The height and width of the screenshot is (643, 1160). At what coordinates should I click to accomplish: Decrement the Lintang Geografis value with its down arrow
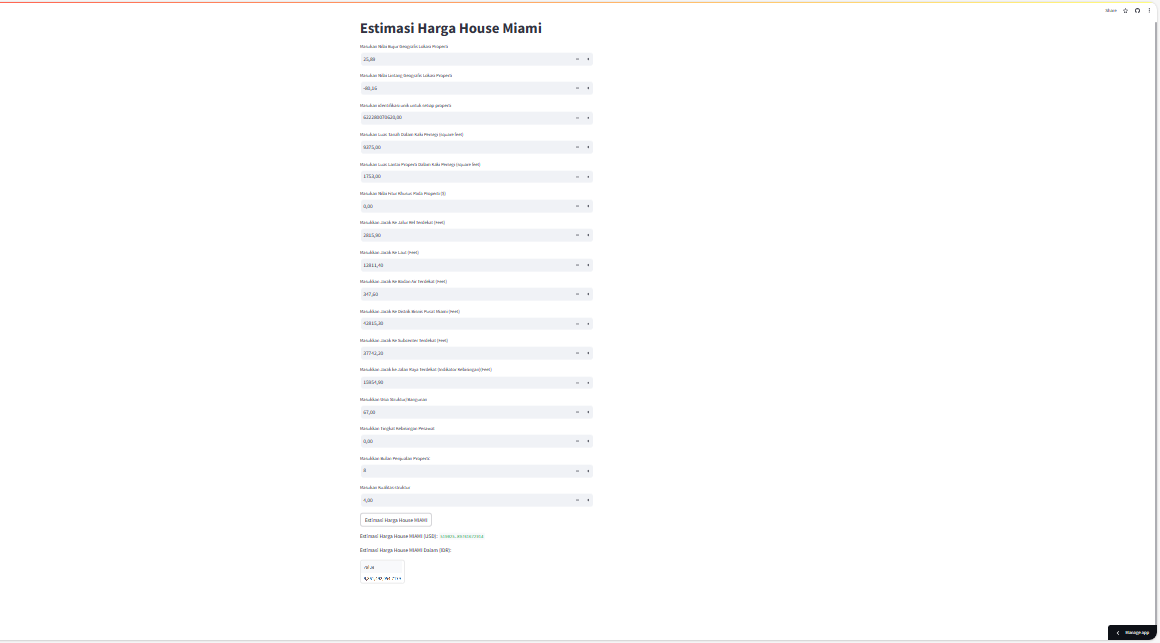(577, 87)
